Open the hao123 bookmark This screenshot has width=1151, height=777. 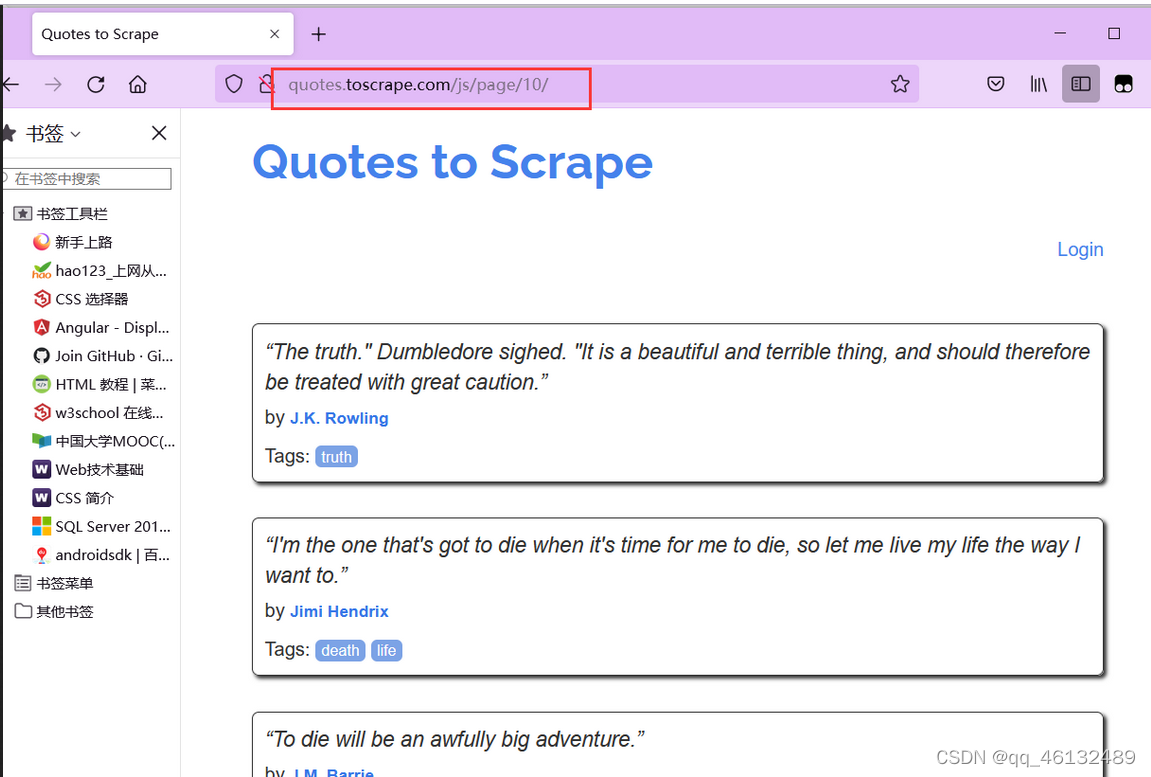point(100,271)
